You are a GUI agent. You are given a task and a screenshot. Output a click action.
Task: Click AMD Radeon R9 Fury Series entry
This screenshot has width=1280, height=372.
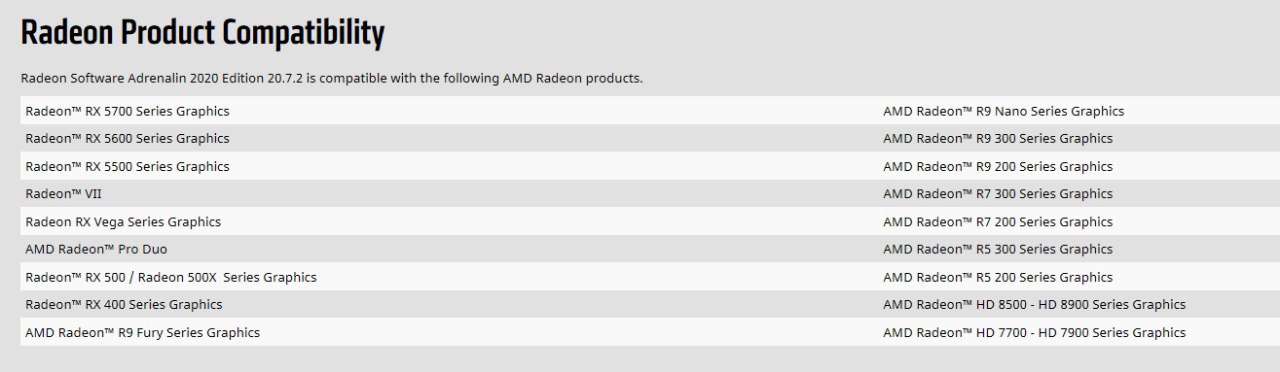click(x=142, y=332)
